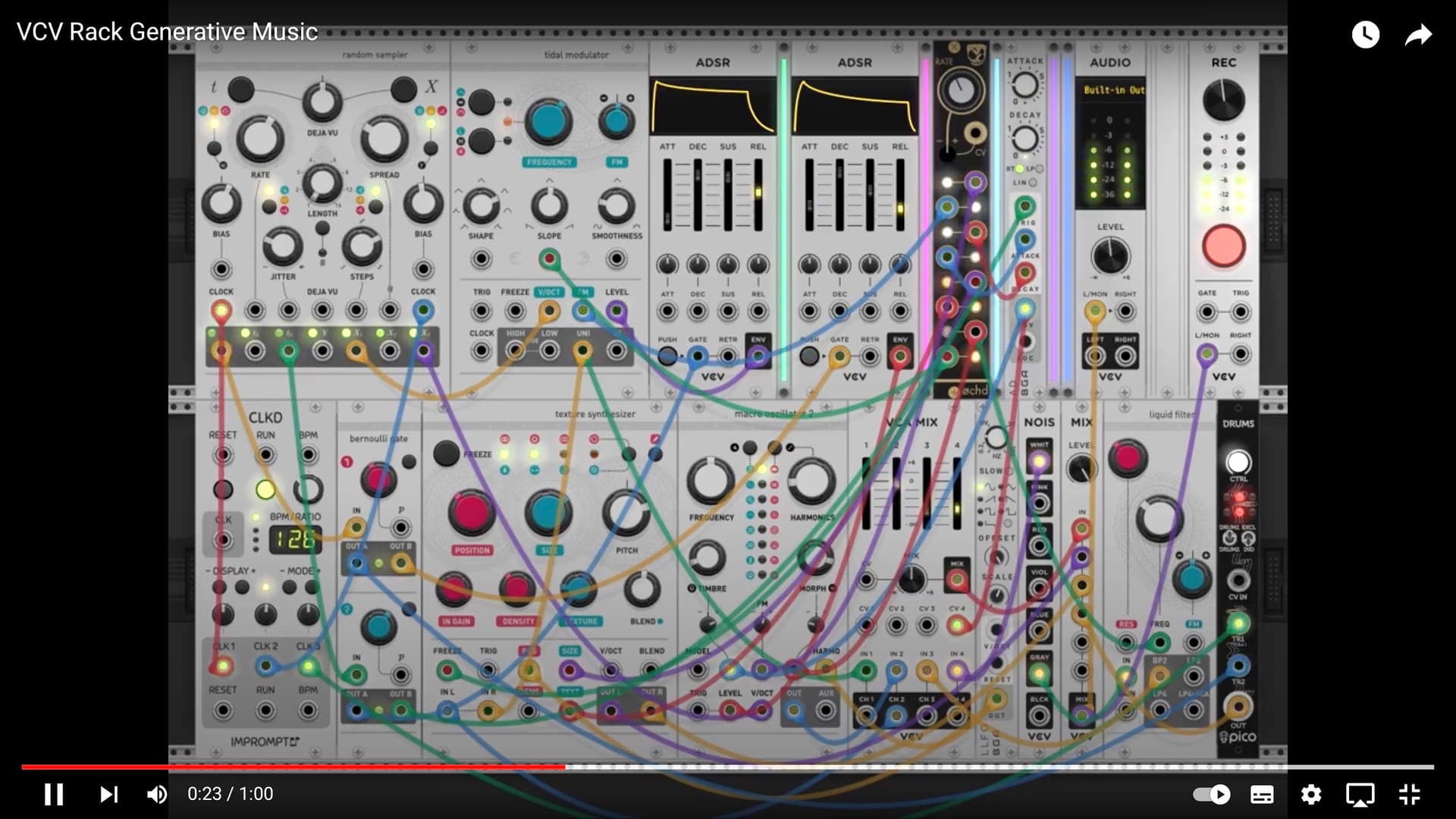Turn the SMOOTHNESS knob
Viewport: 1456px width, 819px height.
[x=617, y=206]
